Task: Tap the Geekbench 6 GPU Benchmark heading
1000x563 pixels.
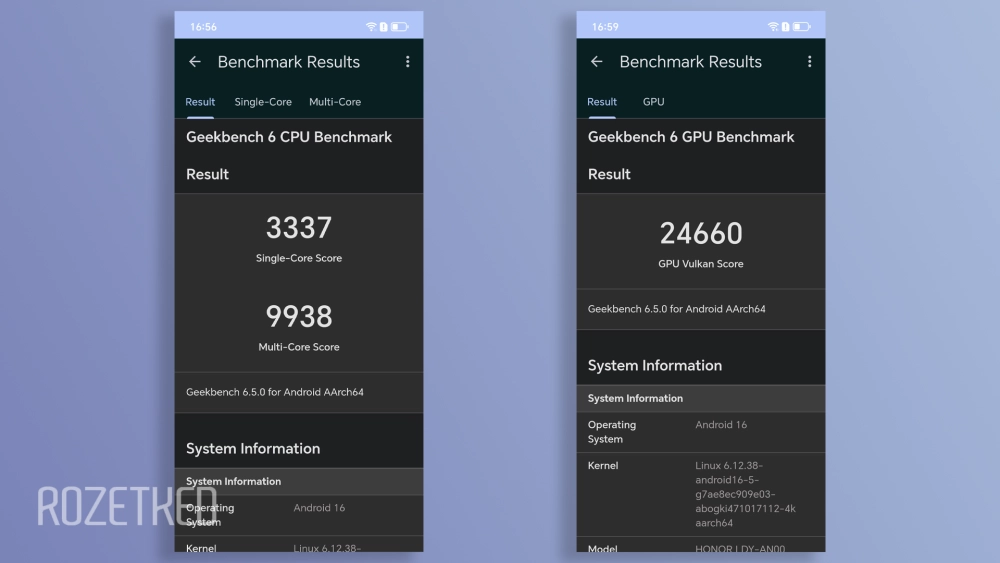Action: tap(691, 137)
